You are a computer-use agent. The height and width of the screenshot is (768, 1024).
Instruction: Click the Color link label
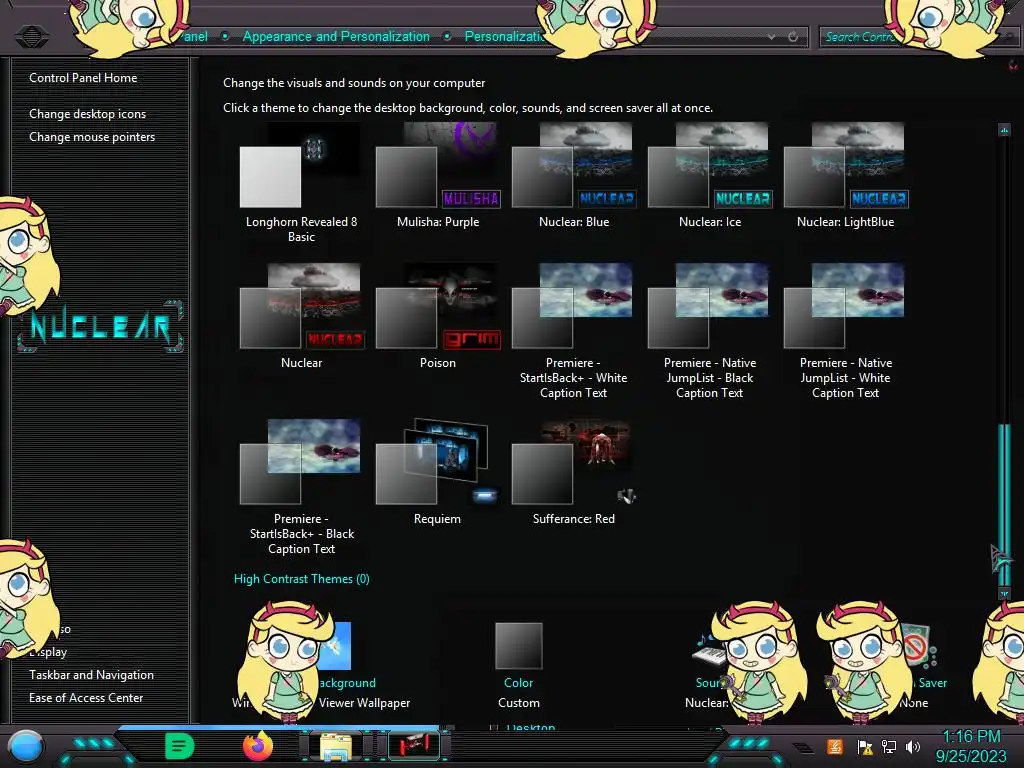tap(519, 682)
